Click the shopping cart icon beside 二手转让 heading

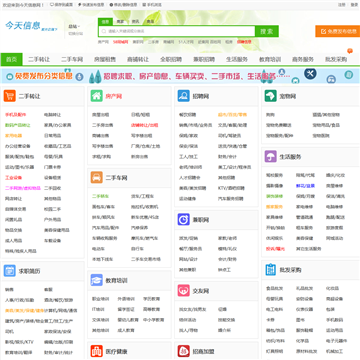(x=10, y=96)
